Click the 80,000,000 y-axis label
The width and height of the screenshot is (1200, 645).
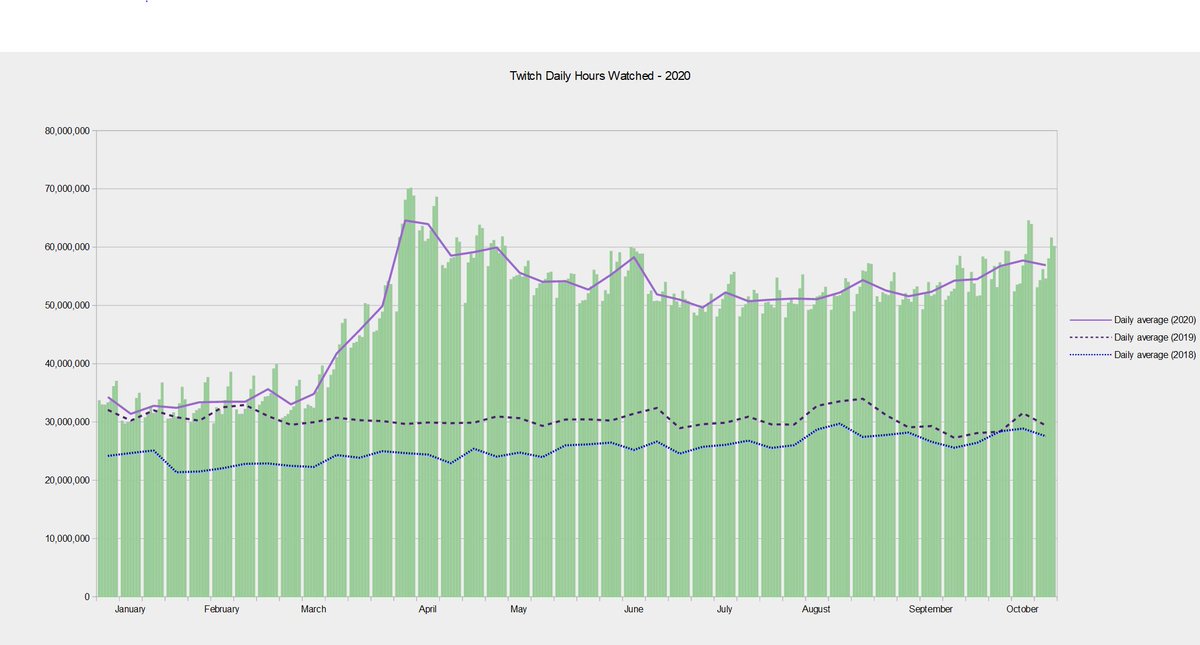click(66, 131)
